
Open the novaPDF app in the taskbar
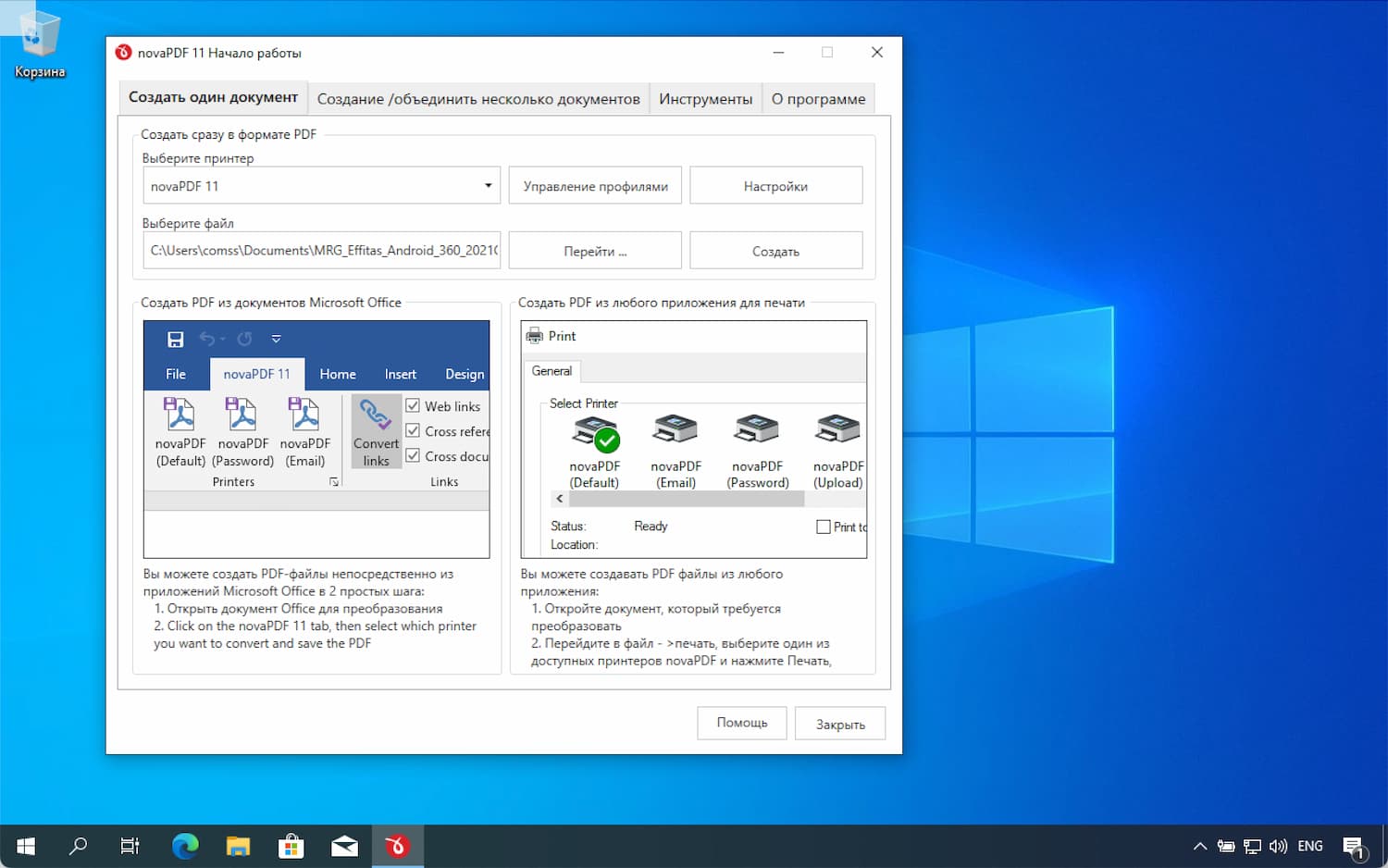click(397, 846)
